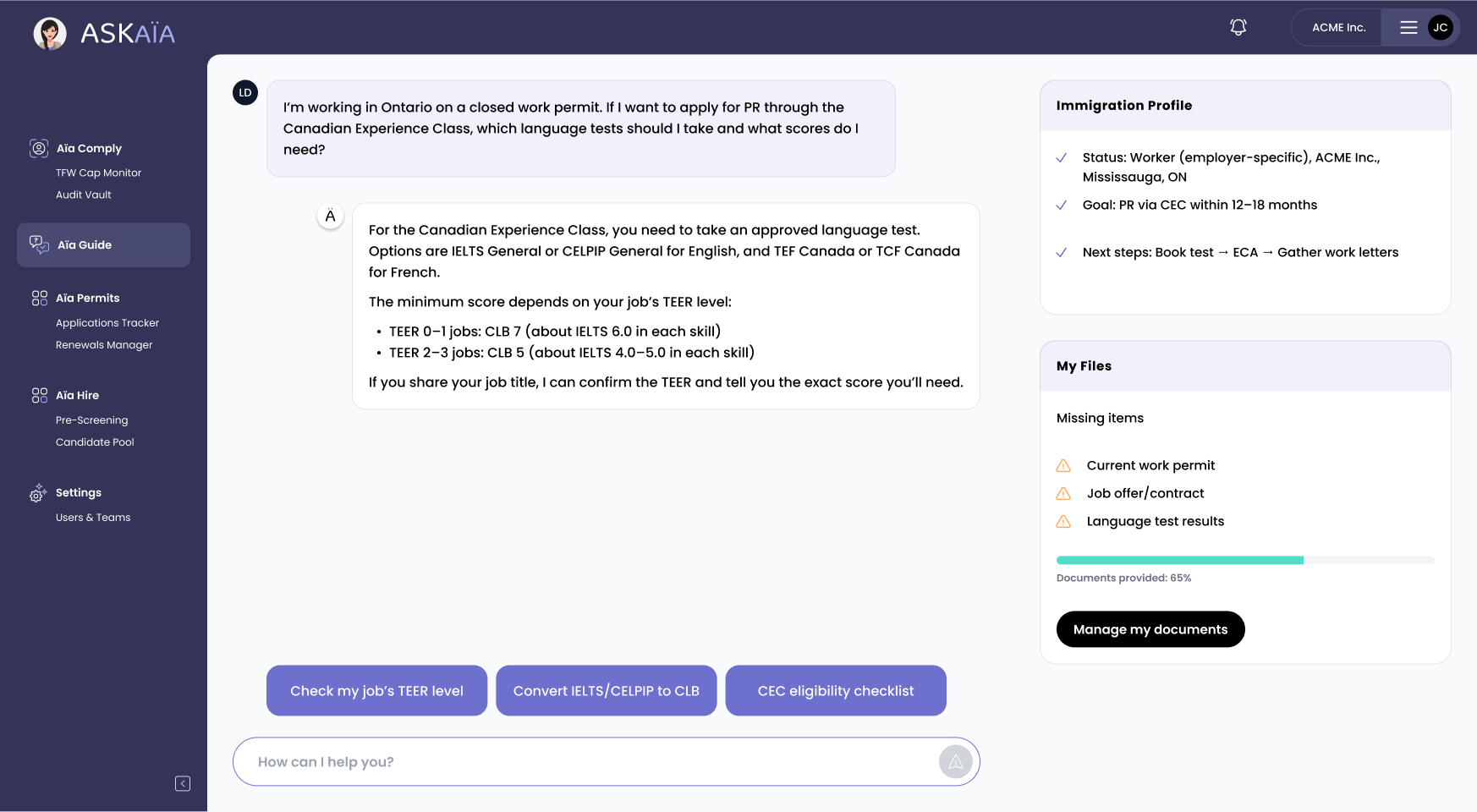Click the Aïa Guide chat bubble icon
The width and height of the screenshot is (1477, 812).
[38, 244]
